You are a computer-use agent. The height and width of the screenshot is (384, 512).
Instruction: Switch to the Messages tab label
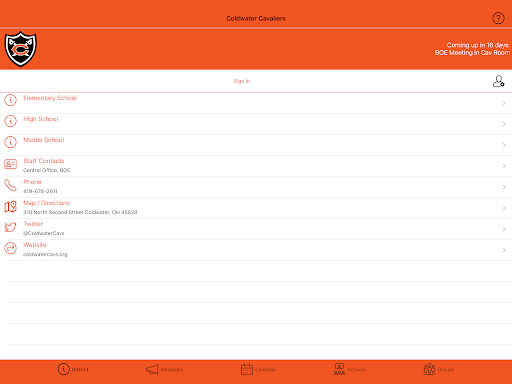(x=172, y=370)
